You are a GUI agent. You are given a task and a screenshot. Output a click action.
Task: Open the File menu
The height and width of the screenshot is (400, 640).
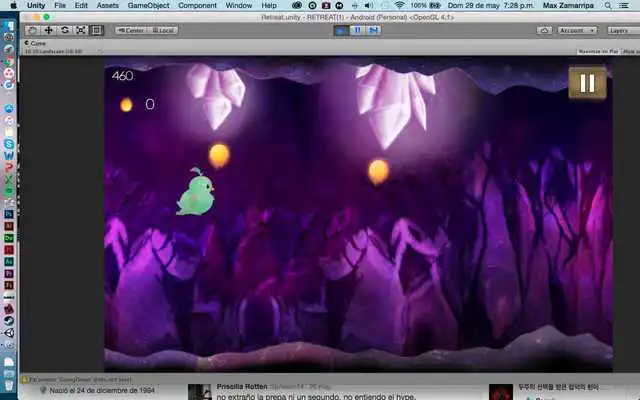pos(60,5)
